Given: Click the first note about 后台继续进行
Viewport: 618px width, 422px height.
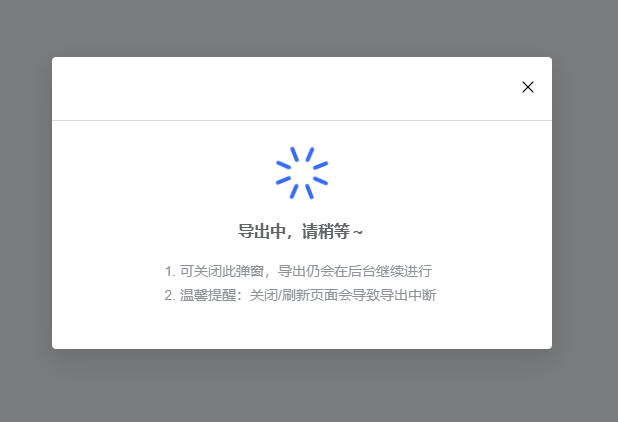Looking at the screenshot, I should 298,271.
